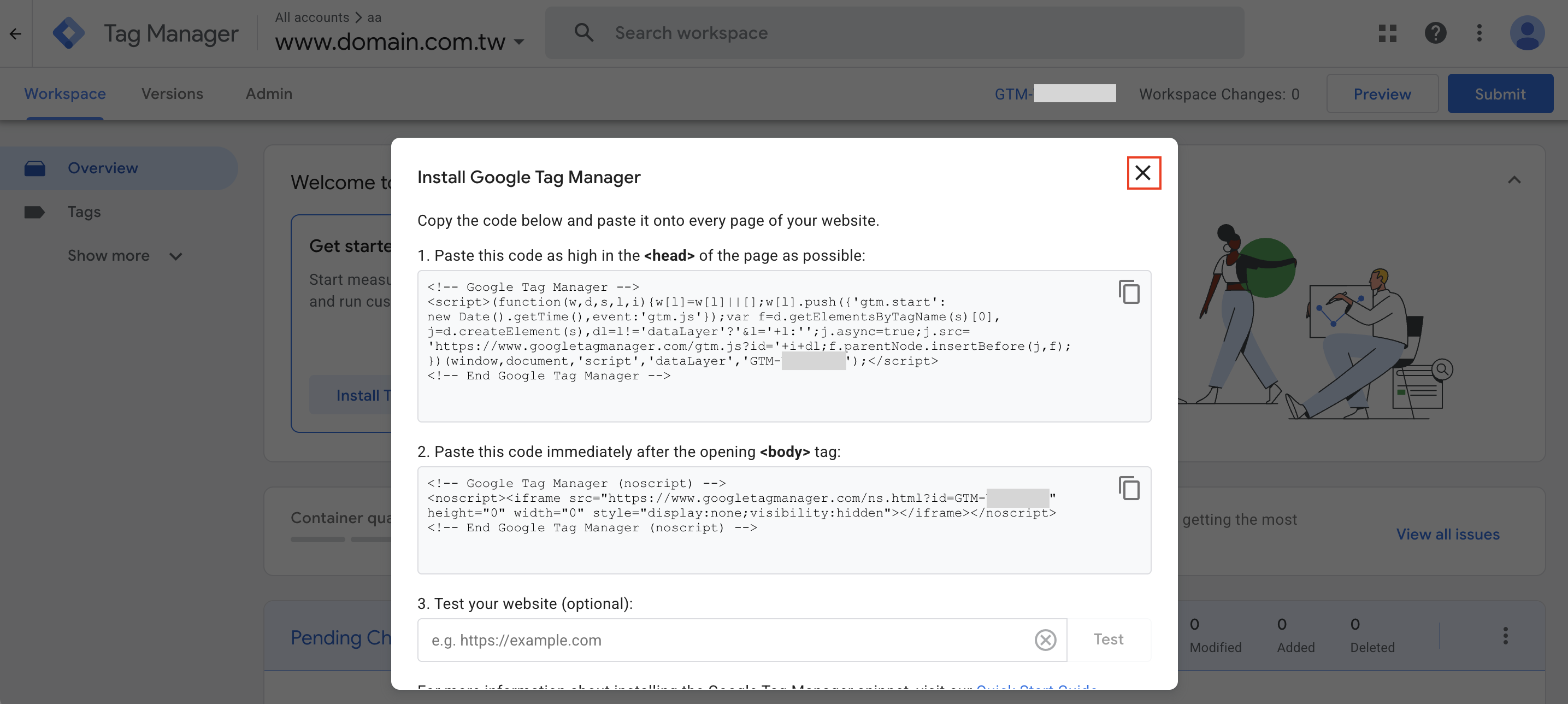This screenshot has height=704, width=1568.
Task: Click the 'Workspace Changes: 0' text
Action: [x=1219, y=95]
